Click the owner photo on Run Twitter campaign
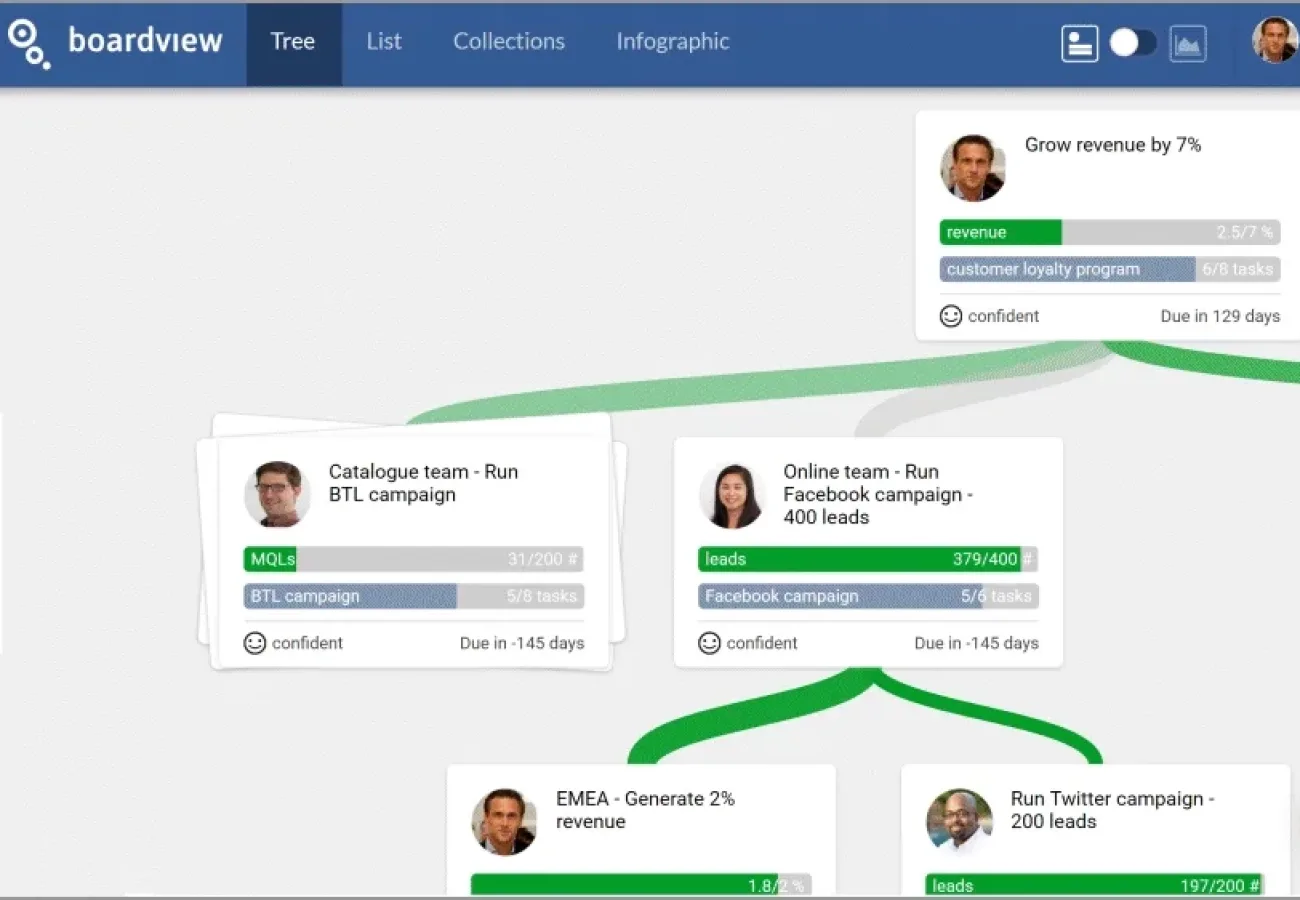Image resolution: width=1300 pixels, height=900 pixels. (959, 821)
